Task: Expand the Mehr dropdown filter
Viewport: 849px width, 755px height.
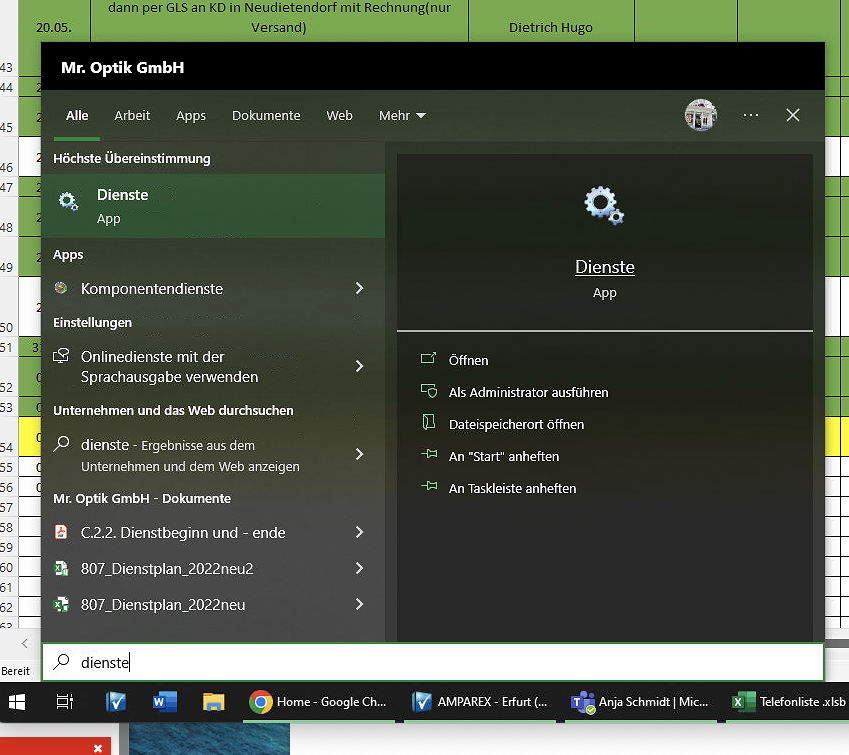Action: point(402,116)
